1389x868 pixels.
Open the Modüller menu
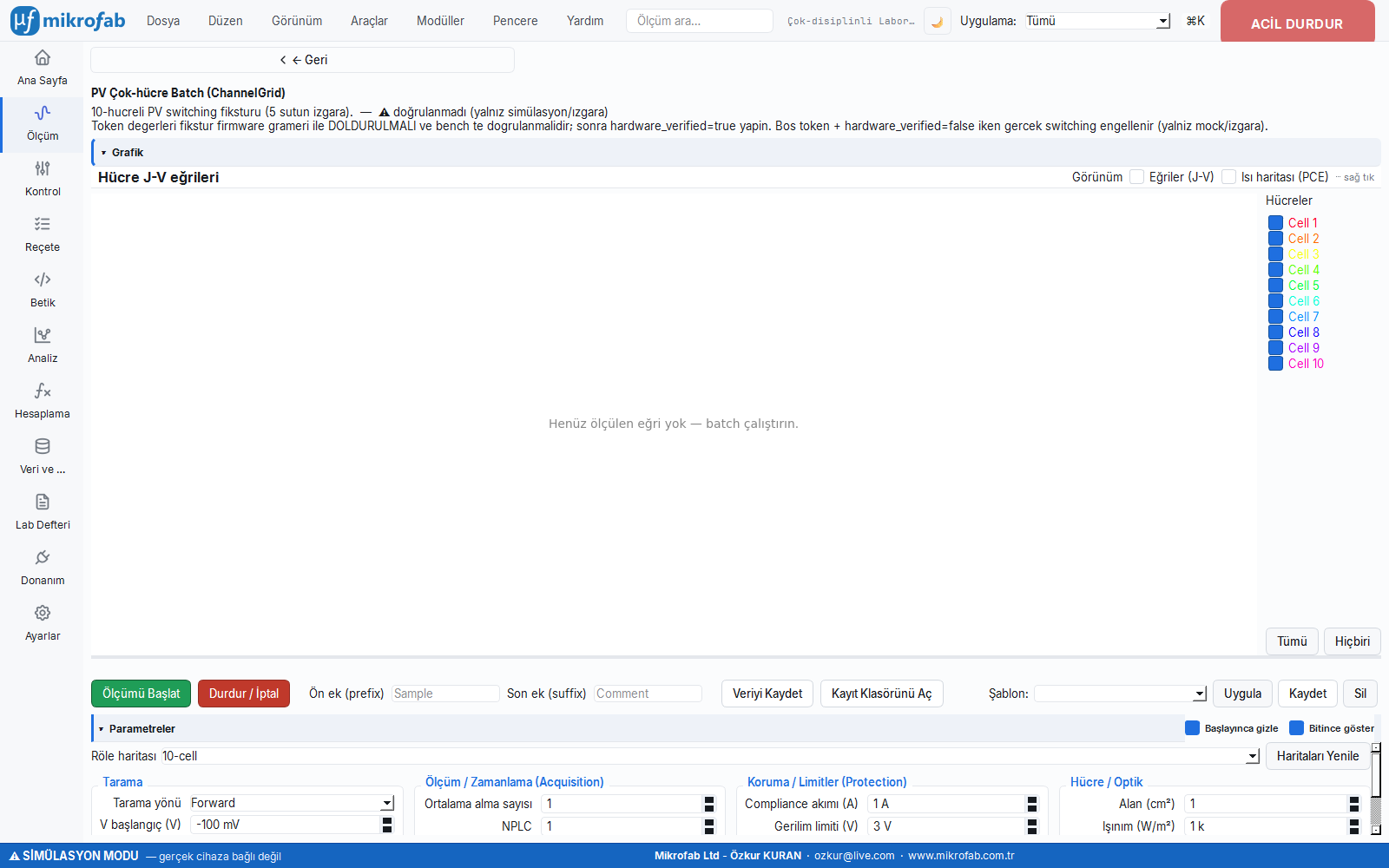pyautogui.click(x=440, y=21)
